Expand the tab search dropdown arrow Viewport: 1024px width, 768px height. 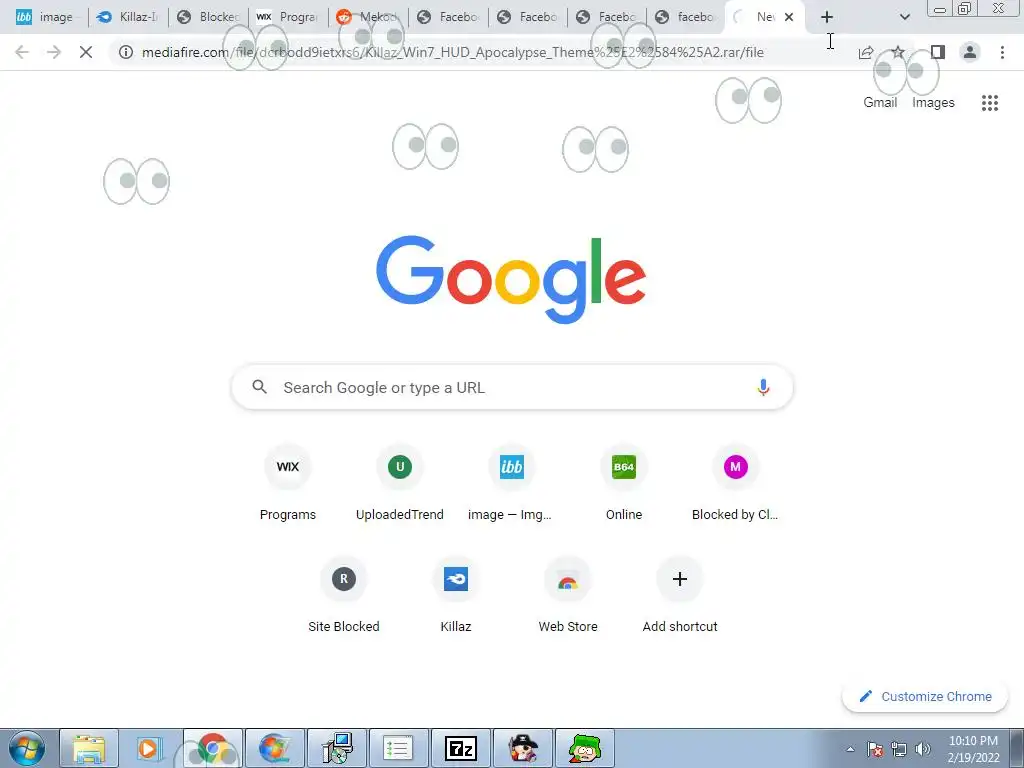coord(904,17)
